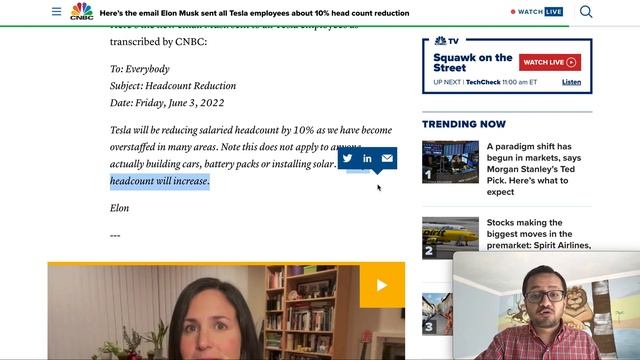This screenshot has width=640, height=360.
Task: Open the search magnifier icon
Action: coord(586,11)
